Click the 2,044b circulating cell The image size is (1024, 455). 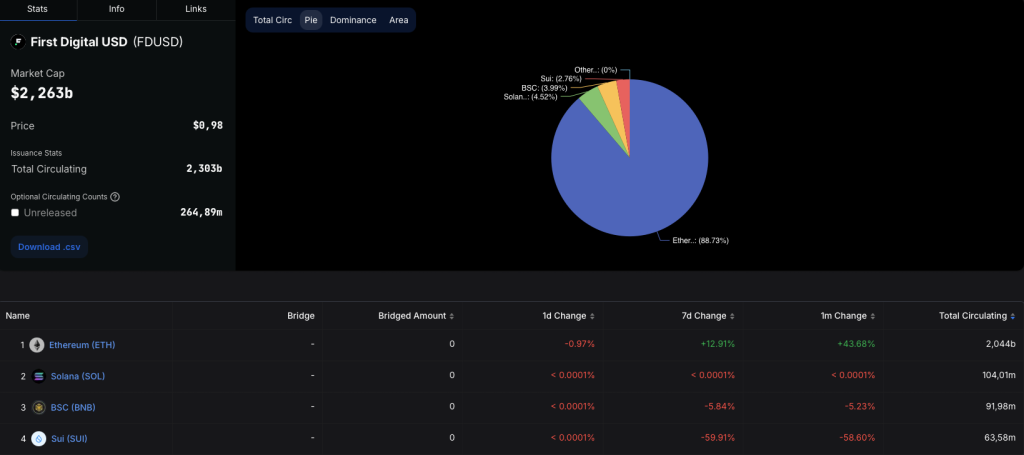1000,344
